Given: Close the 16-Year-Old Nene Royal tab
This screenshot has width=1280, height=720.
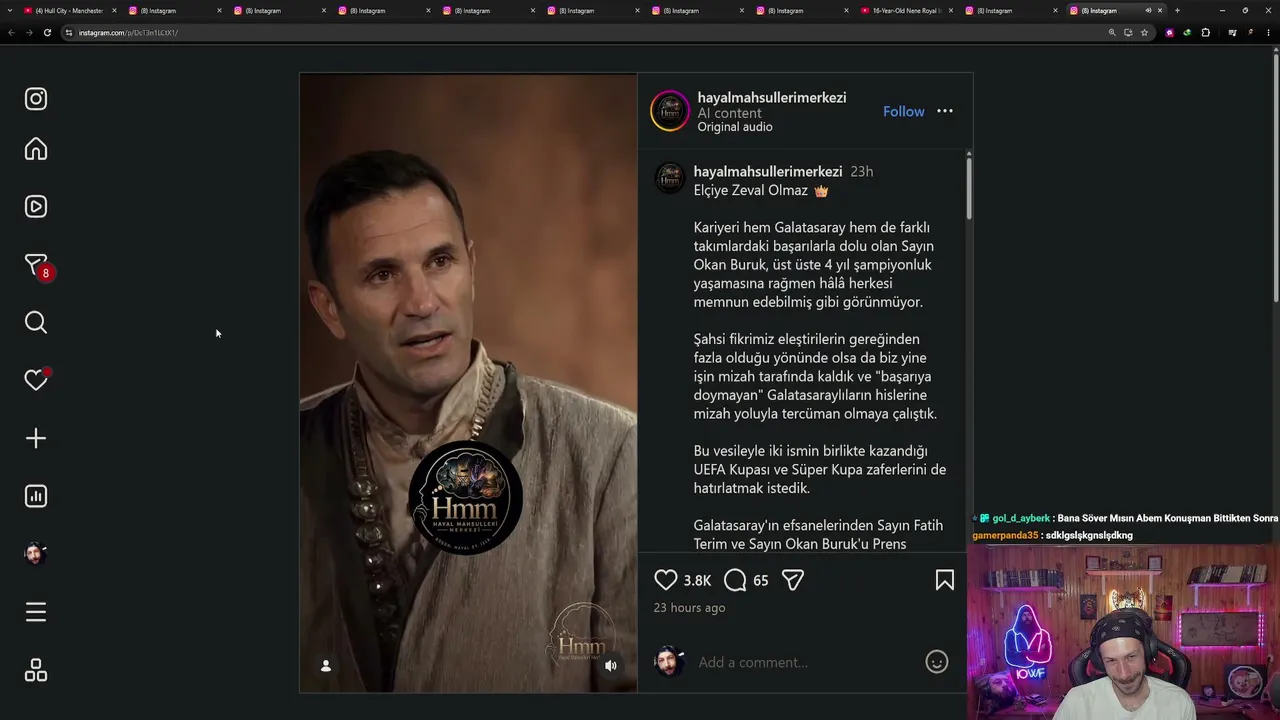Looking at the screenshot, I should [950, 10].
